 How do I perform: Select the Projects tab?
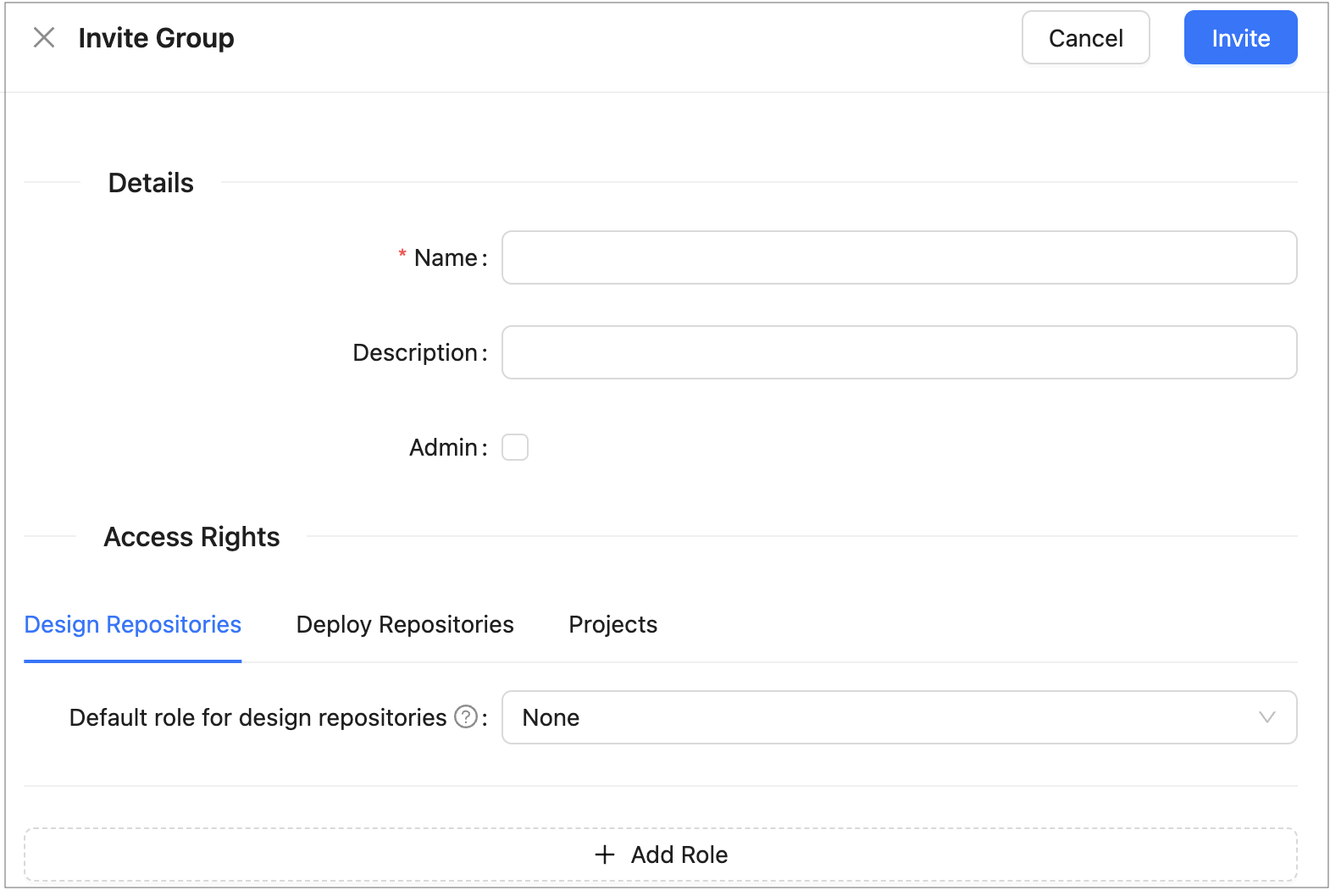click(x=612, y=624)
